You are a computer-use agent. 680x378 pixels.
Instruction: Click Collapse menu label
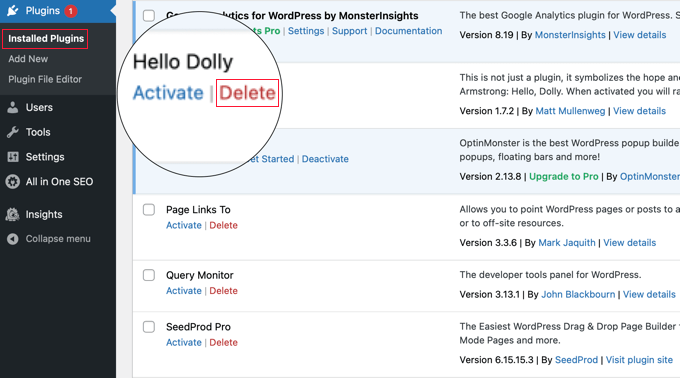coord(58,239)
